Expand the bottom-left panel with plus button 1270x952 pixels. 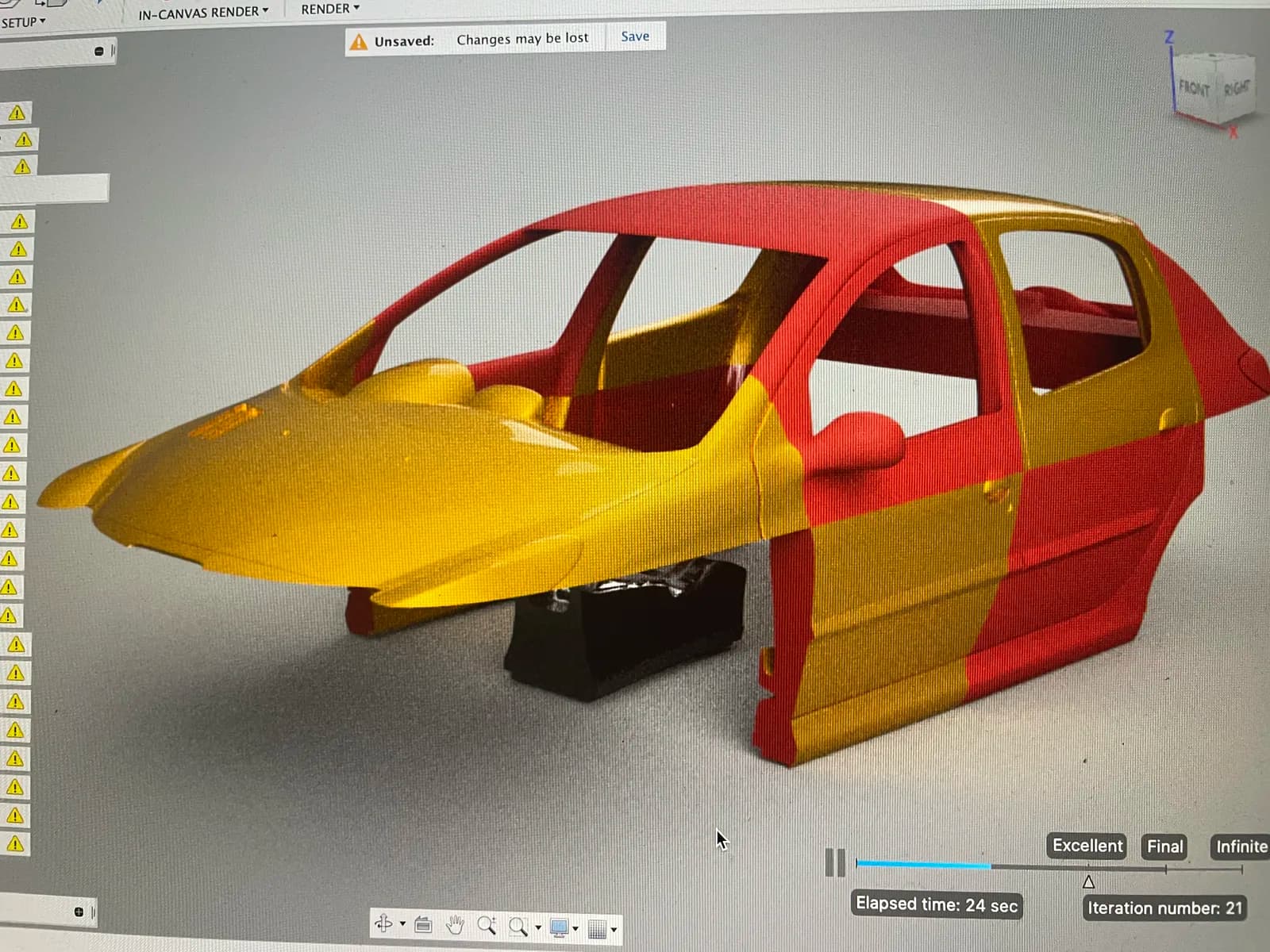(79, 912)
